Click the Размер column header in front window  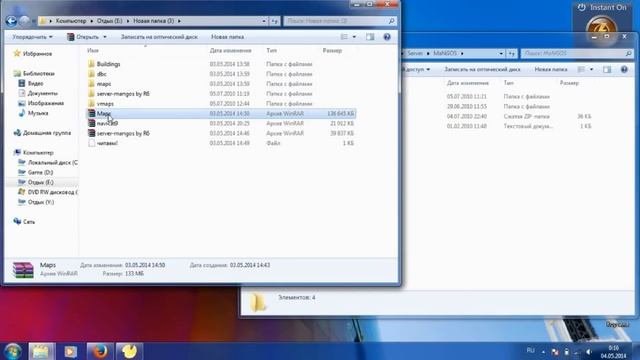coord(332,51)
